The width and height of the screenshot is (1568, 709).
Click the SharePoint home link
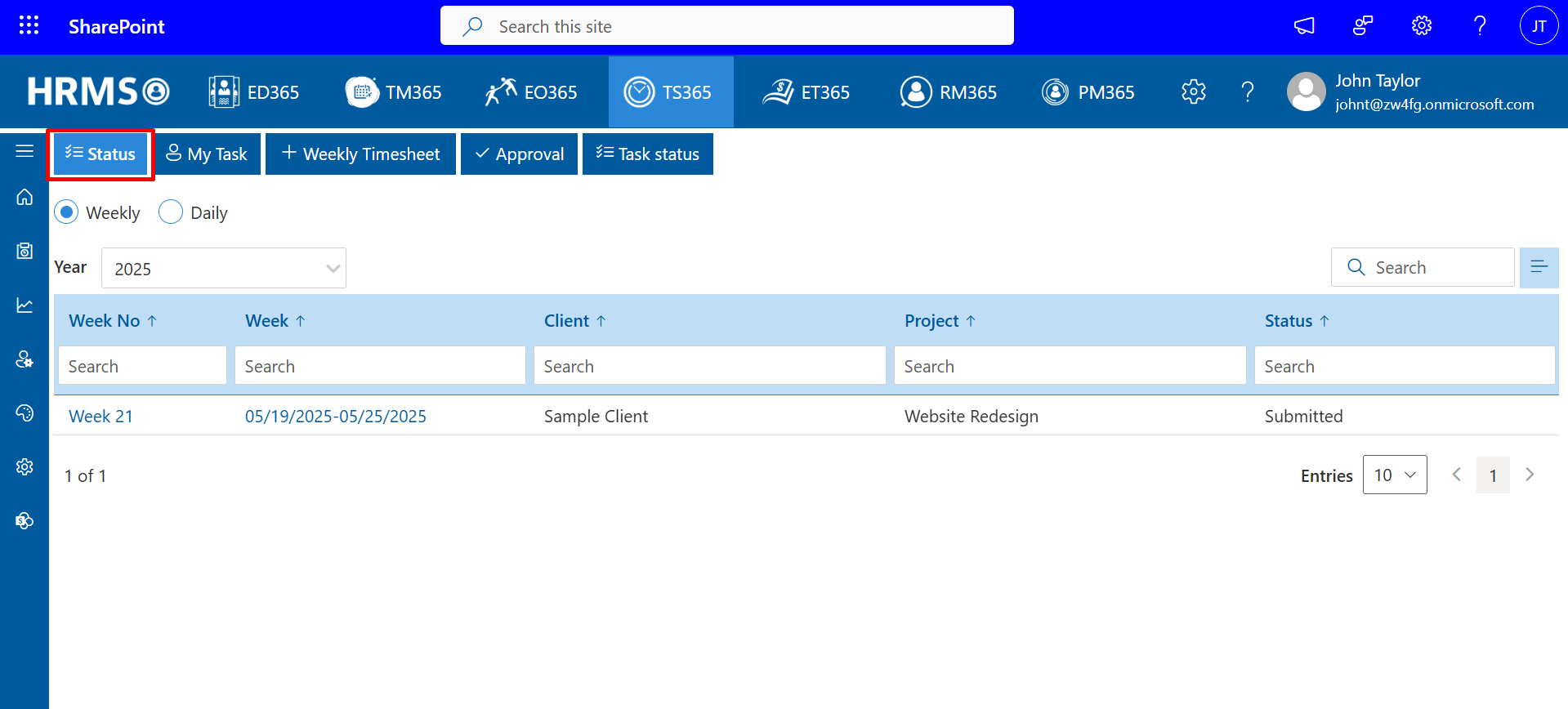pyautogui.click(x=117, y=27)
